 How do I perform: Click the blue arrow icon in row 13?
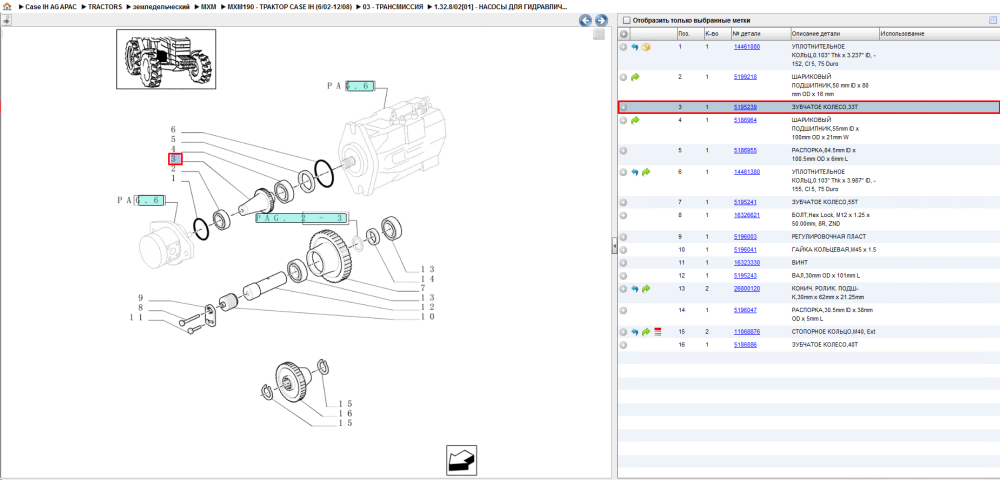pos(635,289)
